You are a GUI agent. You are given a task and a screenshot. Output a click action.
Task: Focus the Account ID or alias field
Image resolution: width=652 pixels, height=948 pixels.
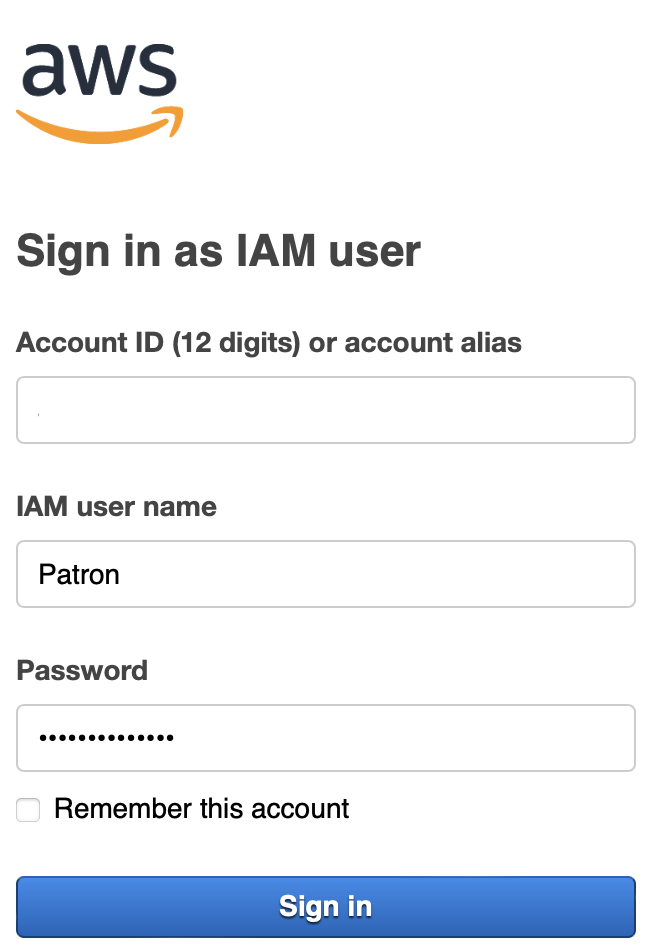pos(326,410)
